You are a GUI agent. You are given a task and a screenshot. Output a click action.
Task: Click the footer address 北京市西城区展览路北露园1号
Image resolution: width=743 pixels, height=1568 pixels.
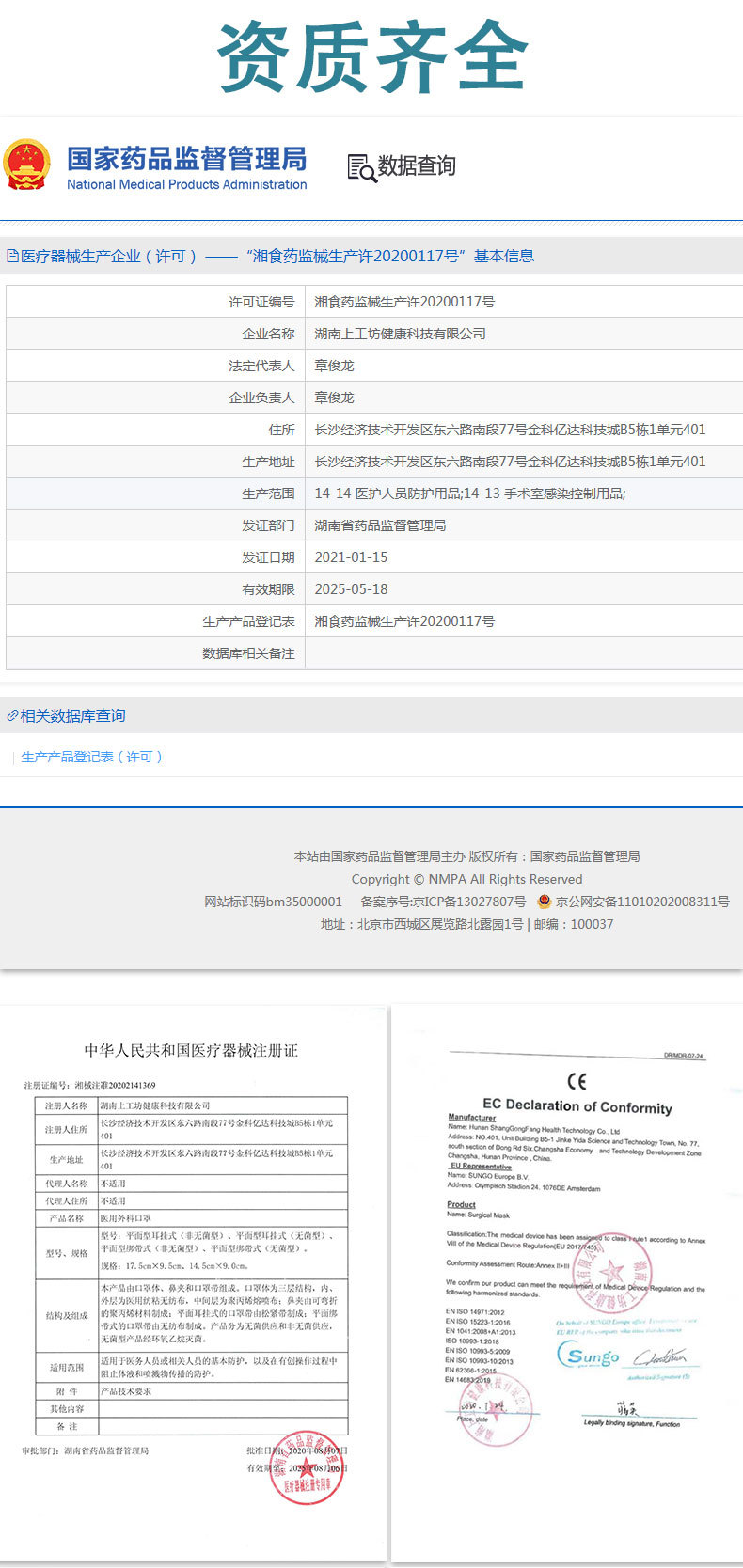(x=440, y=924)
